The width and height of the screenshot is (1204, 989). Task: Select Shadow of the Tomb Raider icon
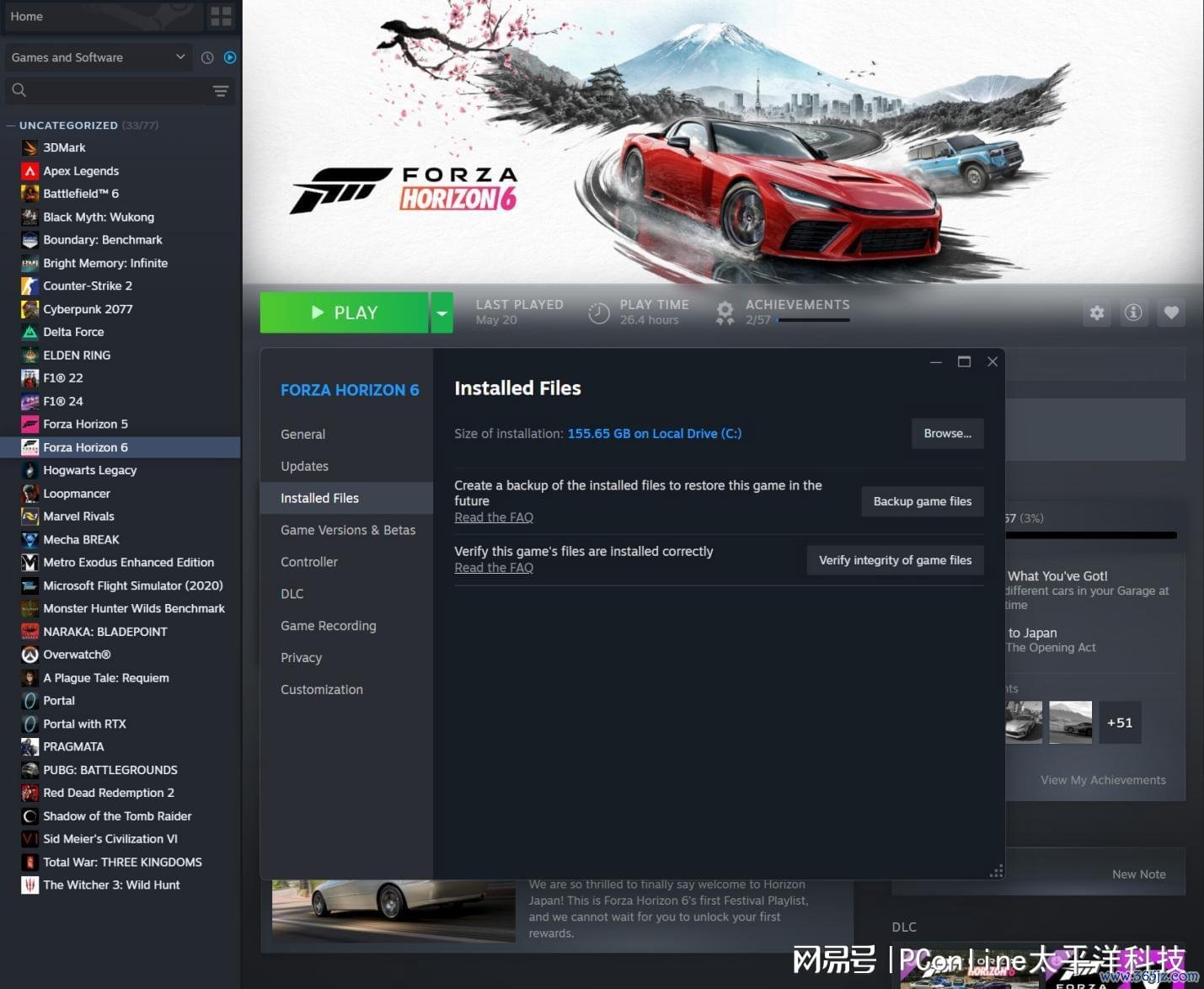coord(29,815)
